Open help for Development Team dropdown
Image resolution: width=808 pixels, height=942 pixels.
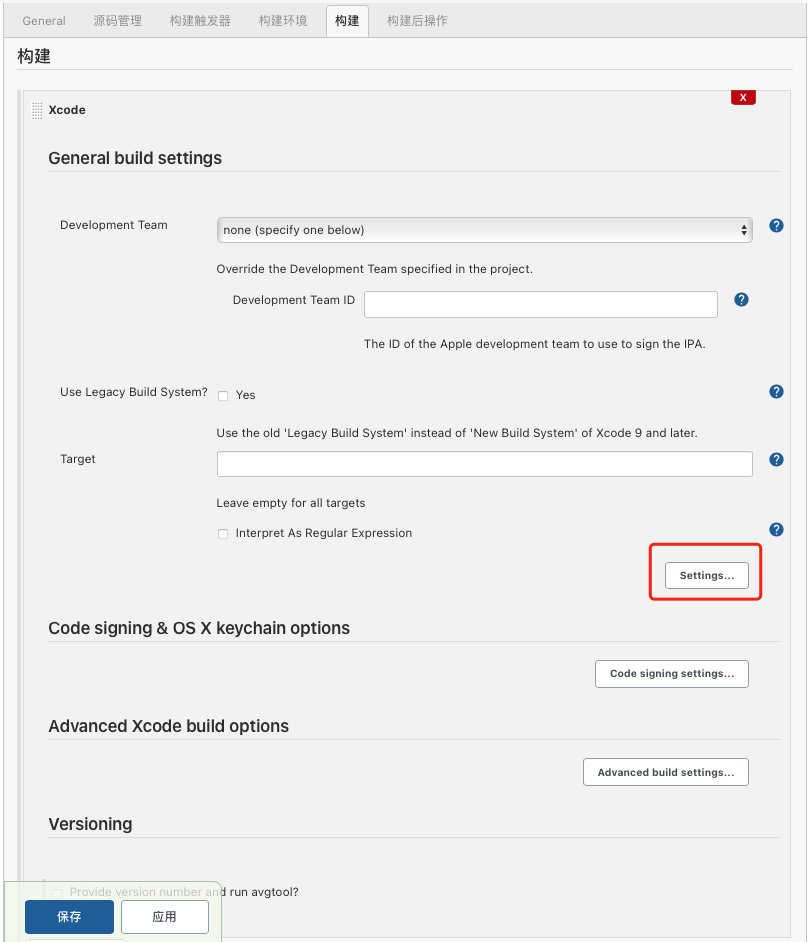tap(776, 226)
